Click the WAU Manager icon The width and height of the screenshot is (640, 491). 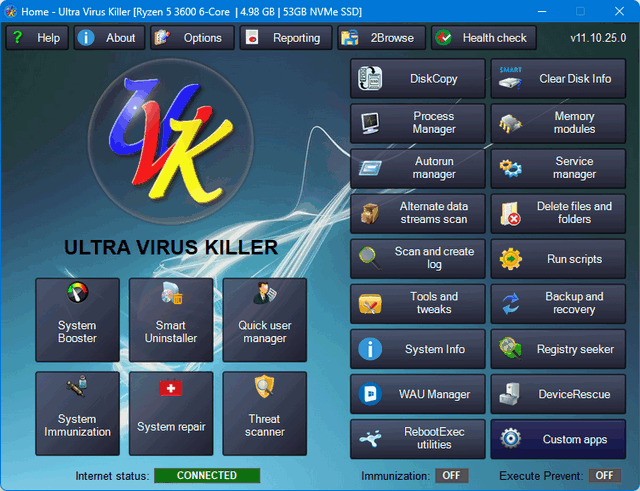pyautogui.click(x=370, y=394)
